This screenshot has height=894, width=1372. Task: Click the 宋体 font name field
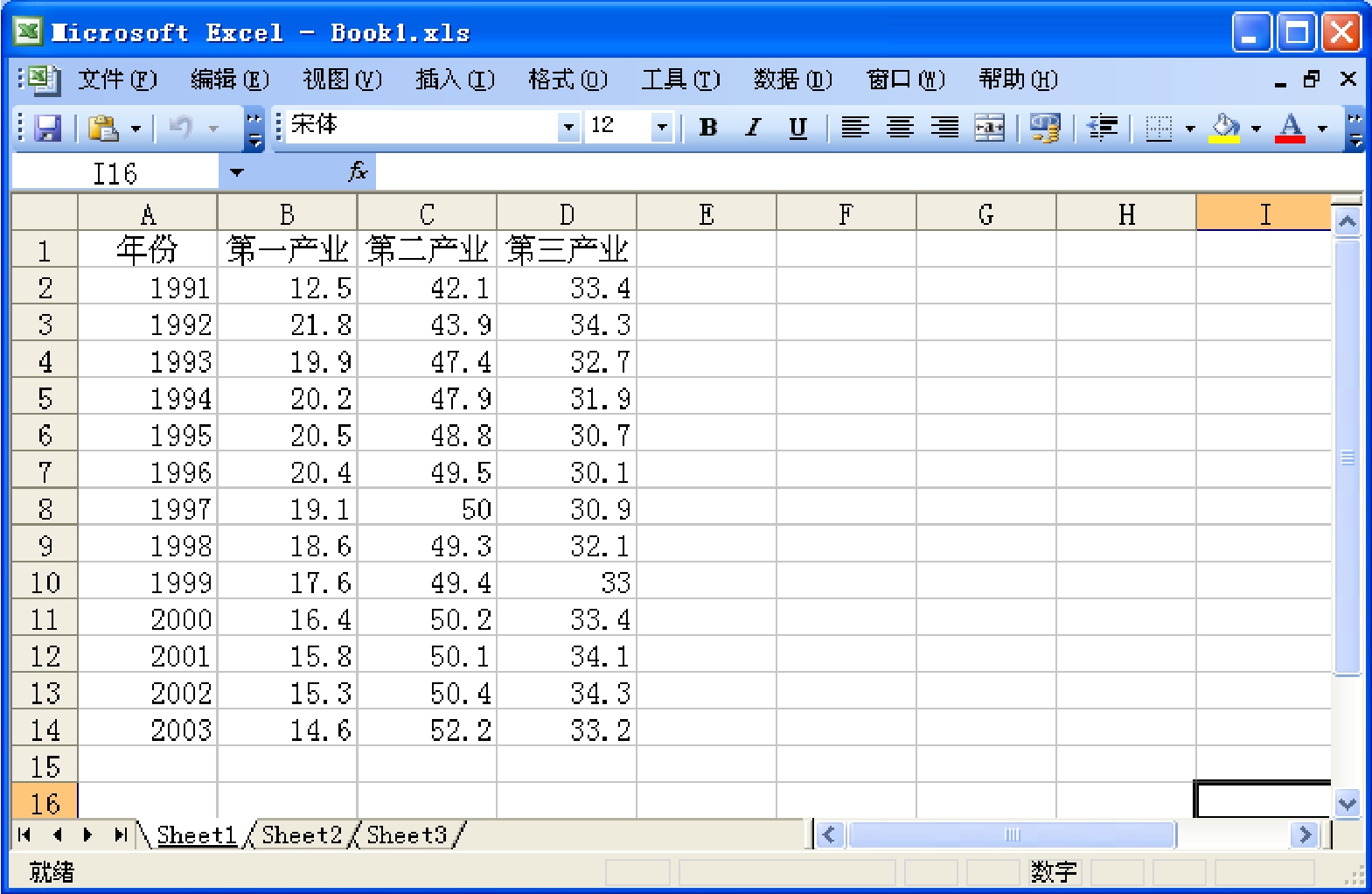[x=423, y=128]
